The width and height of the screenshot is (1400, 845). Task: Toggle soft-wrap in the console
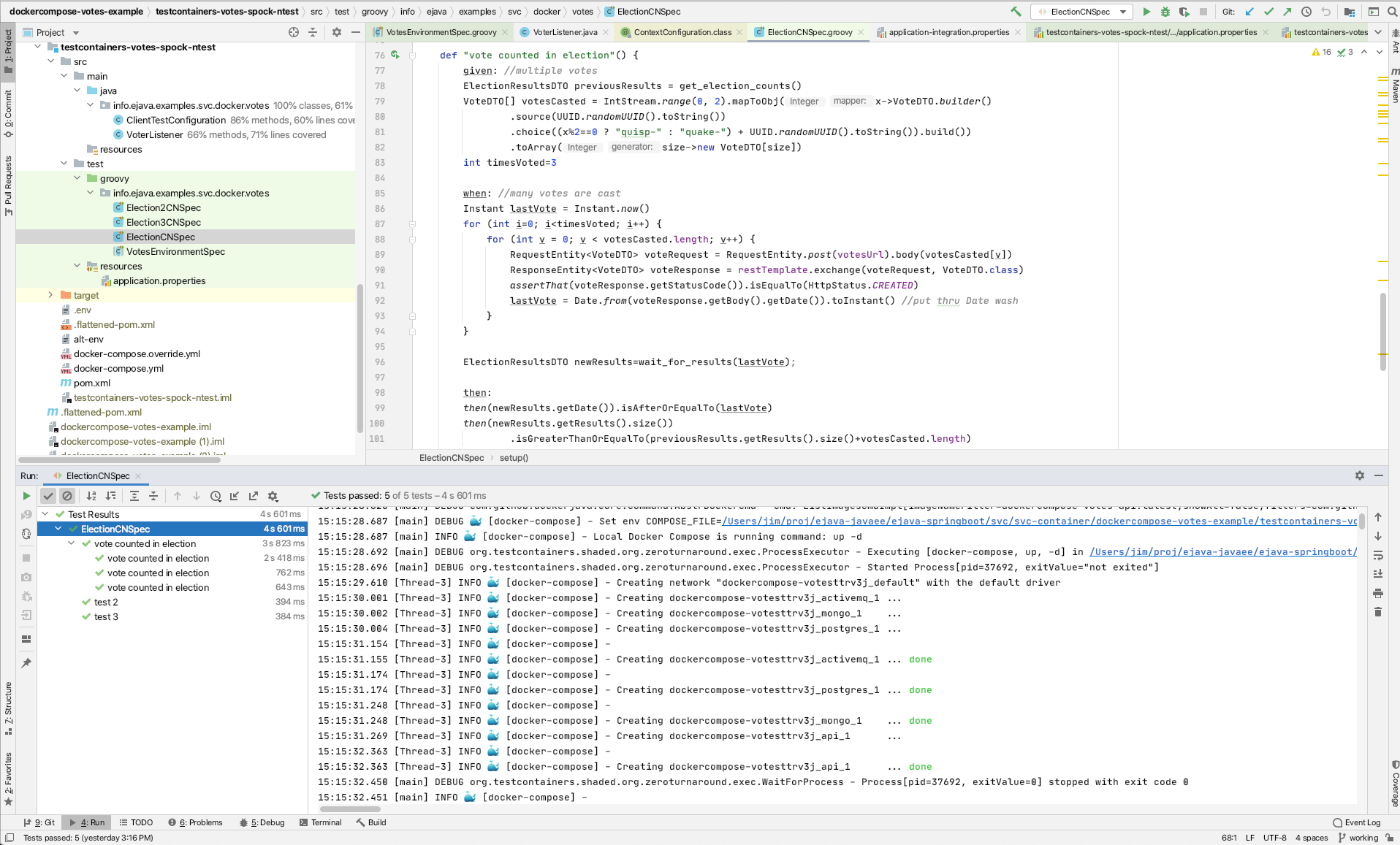tap(1378, 555)
